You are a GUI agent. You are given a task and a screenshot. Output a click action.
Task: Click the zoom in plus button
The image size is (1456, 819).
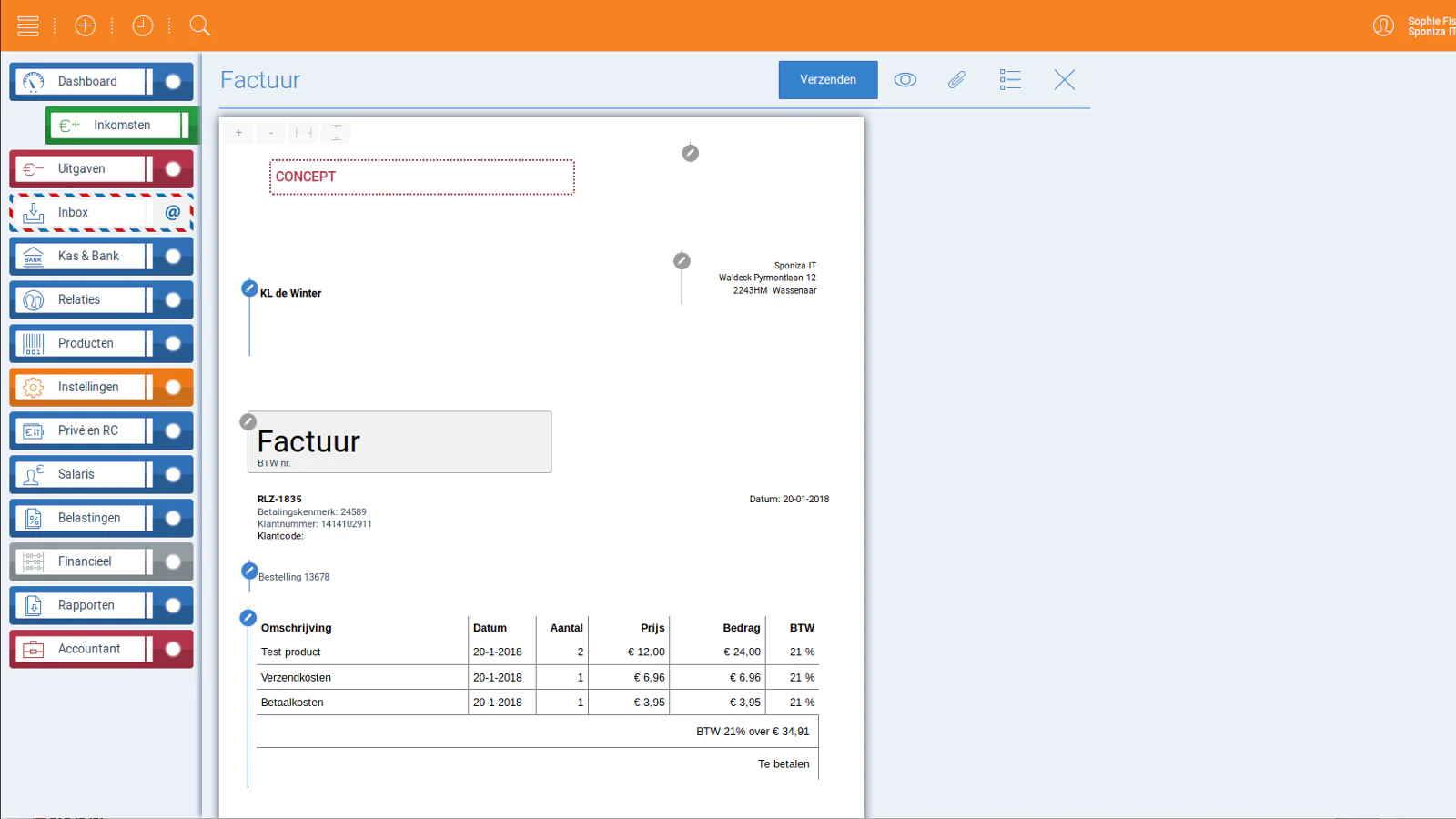click(x=238, y=133)
